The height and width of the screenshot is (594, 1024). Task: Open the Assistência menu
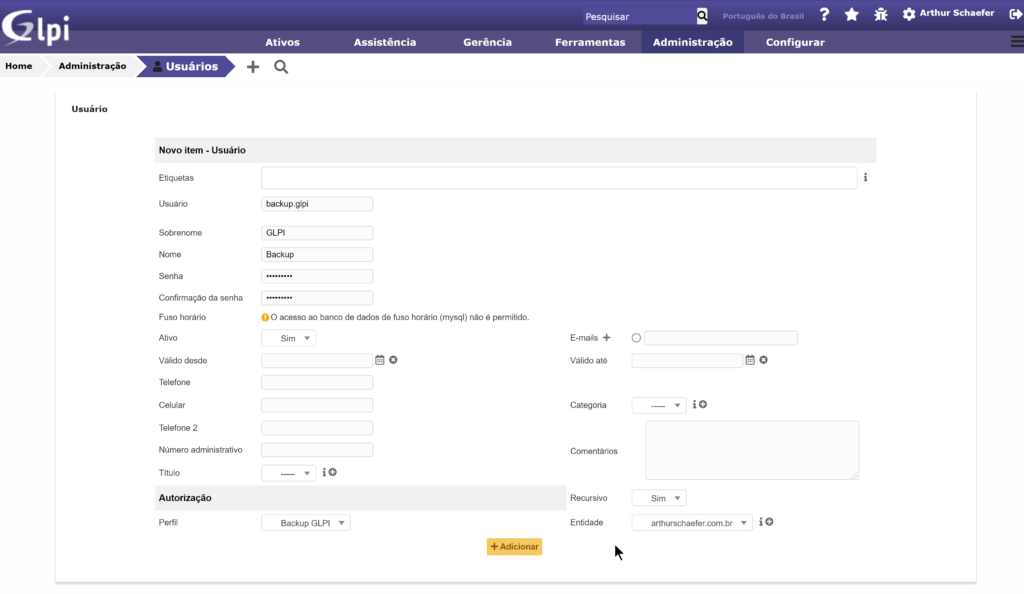coord(385,42)
